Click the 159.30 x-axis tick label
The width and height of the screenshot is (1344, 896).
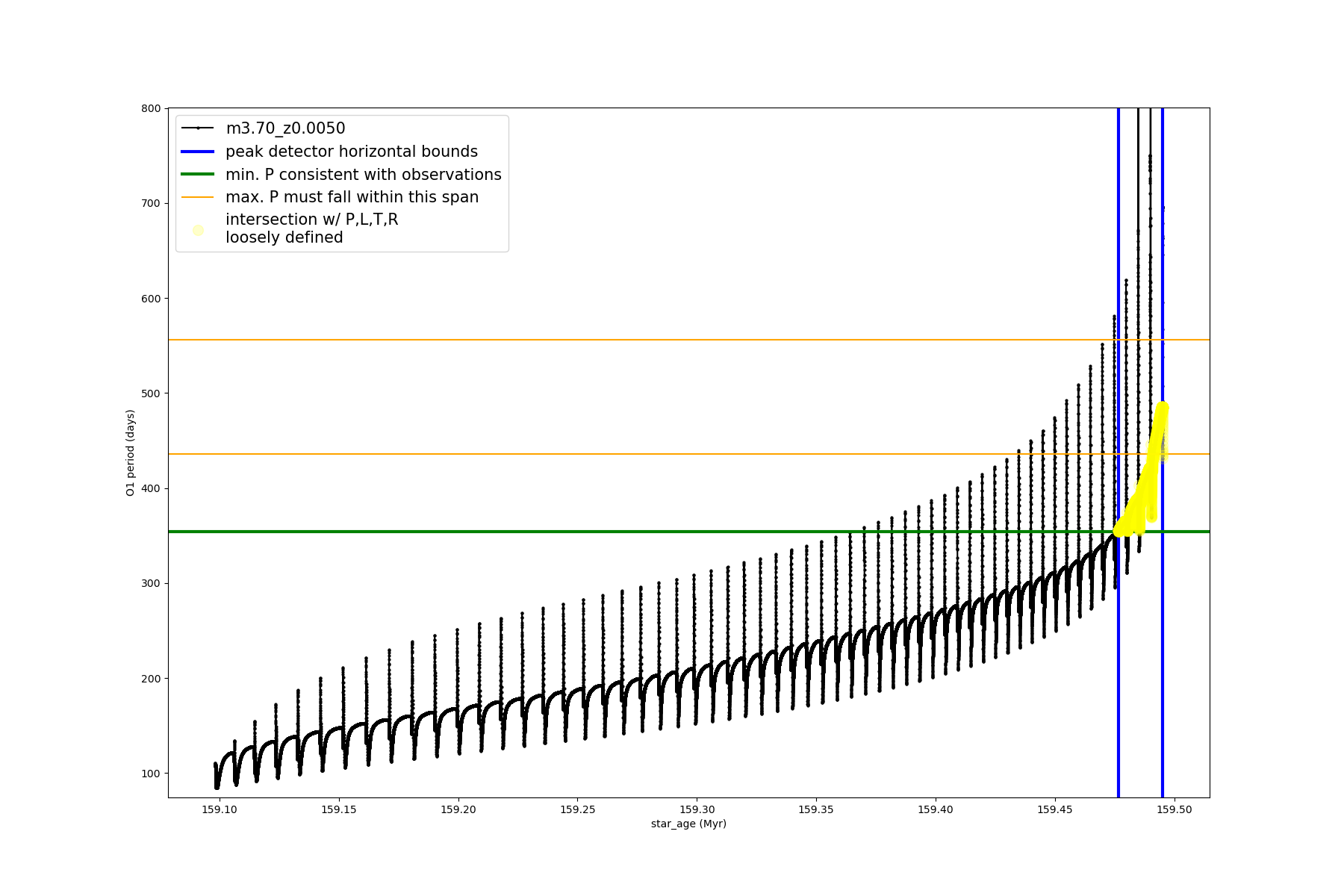click(697, 809)
